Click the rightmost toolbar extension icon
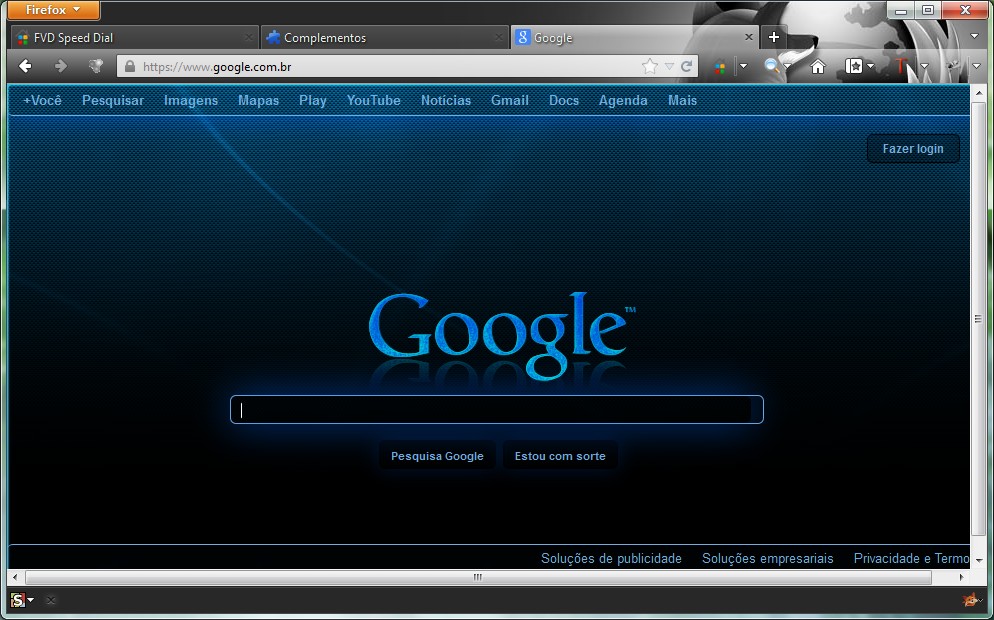The width and height of the screenshot is (994, 620). [952, 66]
